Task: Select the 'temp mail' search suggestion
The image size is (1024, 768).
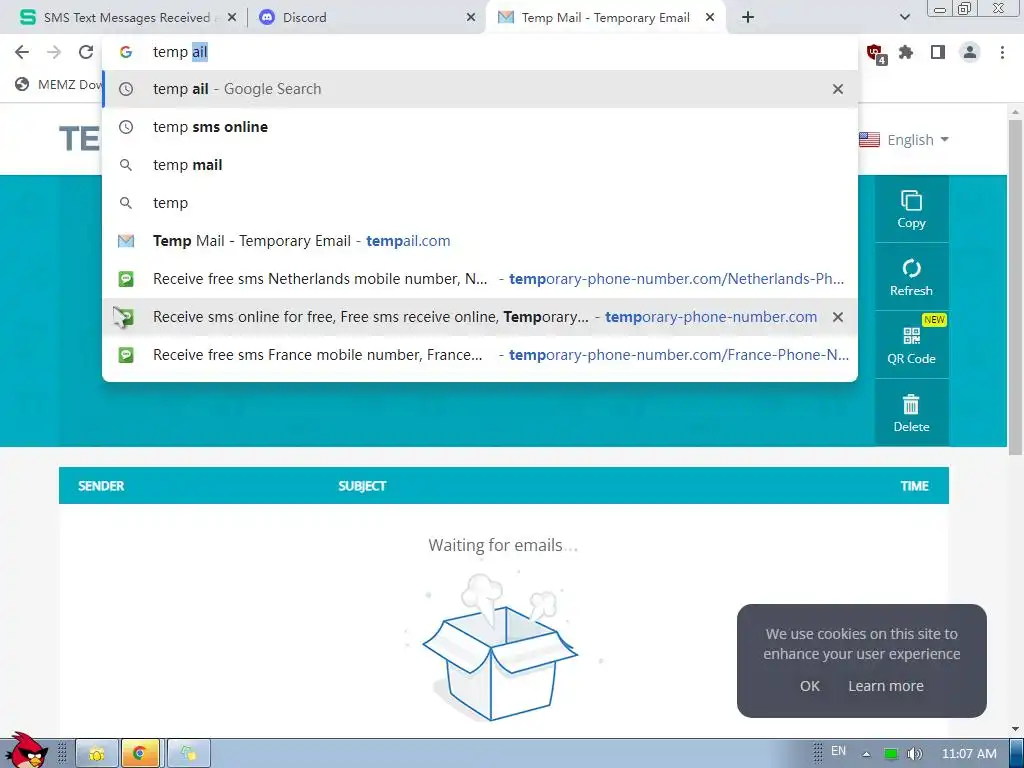Action: (480, 165)
